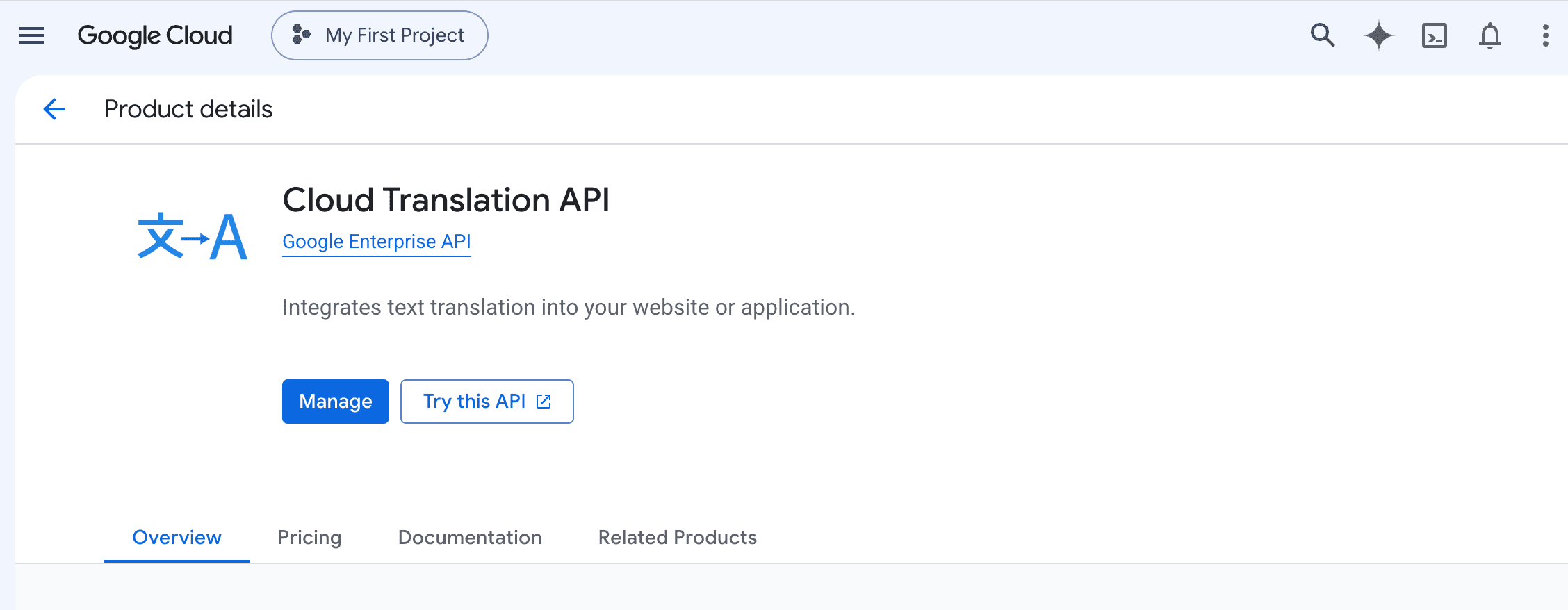1568x610 pixels.
Task: Click the Manage button
Action: [x=336, y=402]
